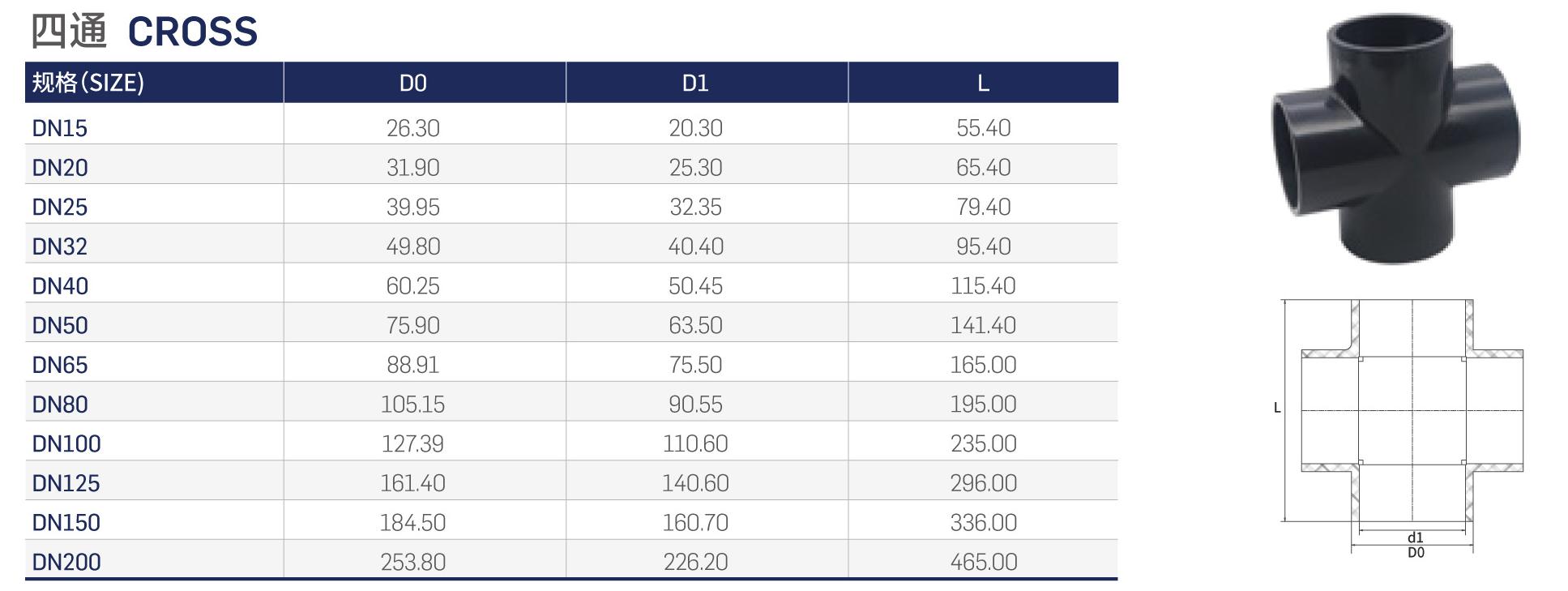Image resolution: width=1568 pixels, height=591 pixels.
Task: Click the 26.30 value under D0
Action: [x=412, y=128]
